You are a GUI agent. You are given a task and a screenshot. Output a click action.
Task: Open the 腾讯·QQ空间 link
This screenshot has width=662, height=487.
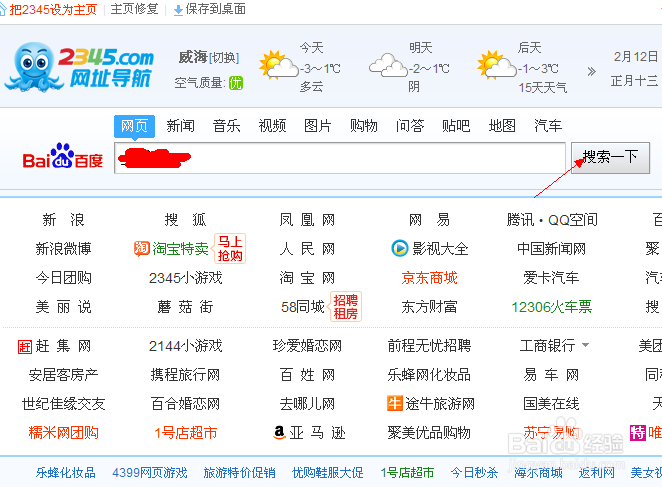click(552, 220)
